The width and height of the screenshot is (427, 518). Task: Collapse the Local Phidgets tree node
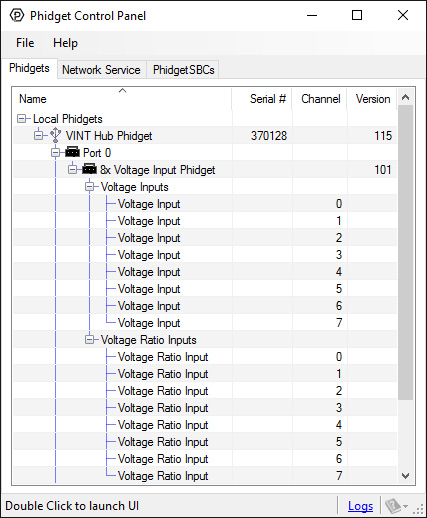[22, 119]
